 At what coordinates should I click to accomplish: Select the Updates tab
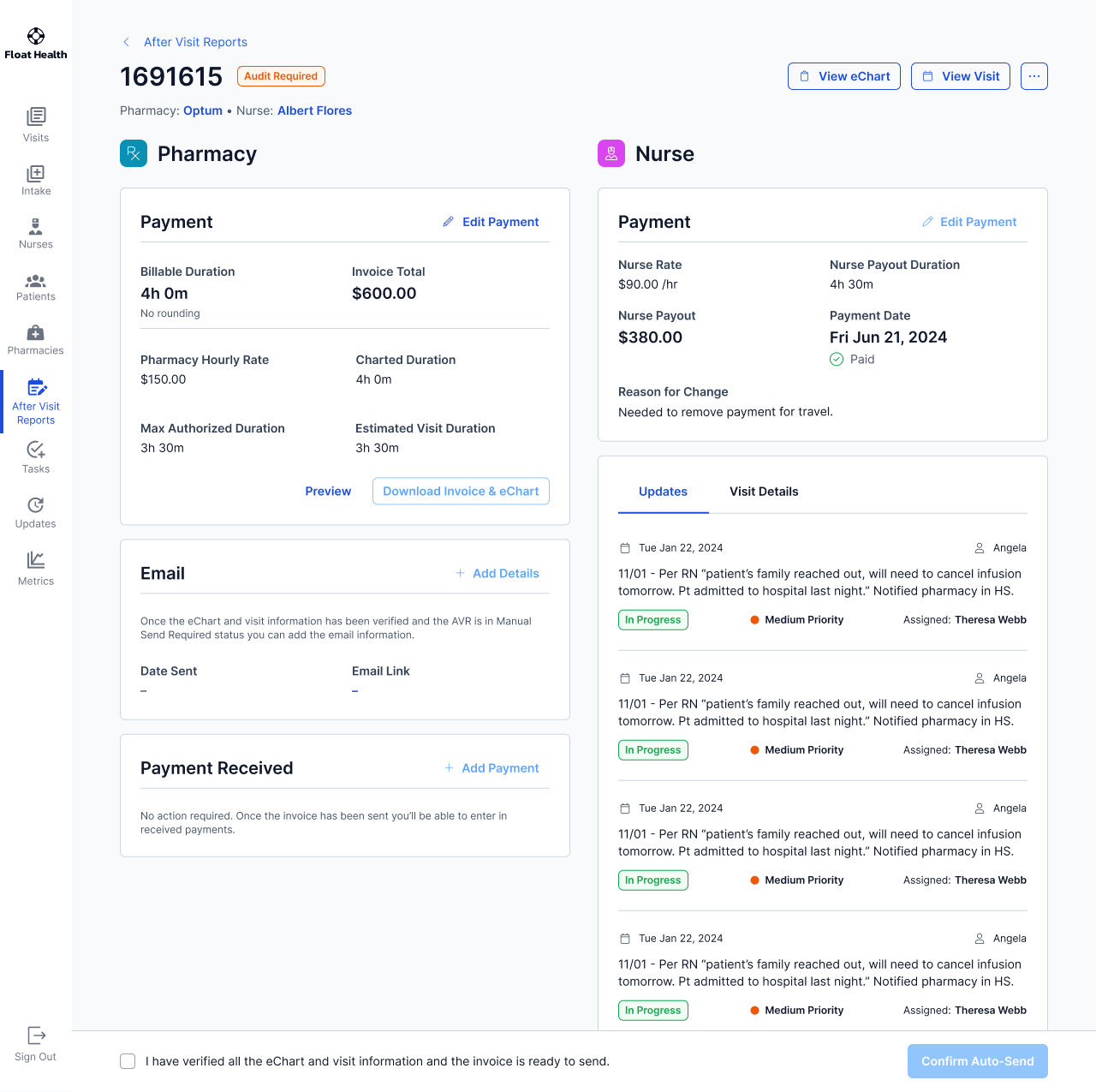tap(663, 492)
